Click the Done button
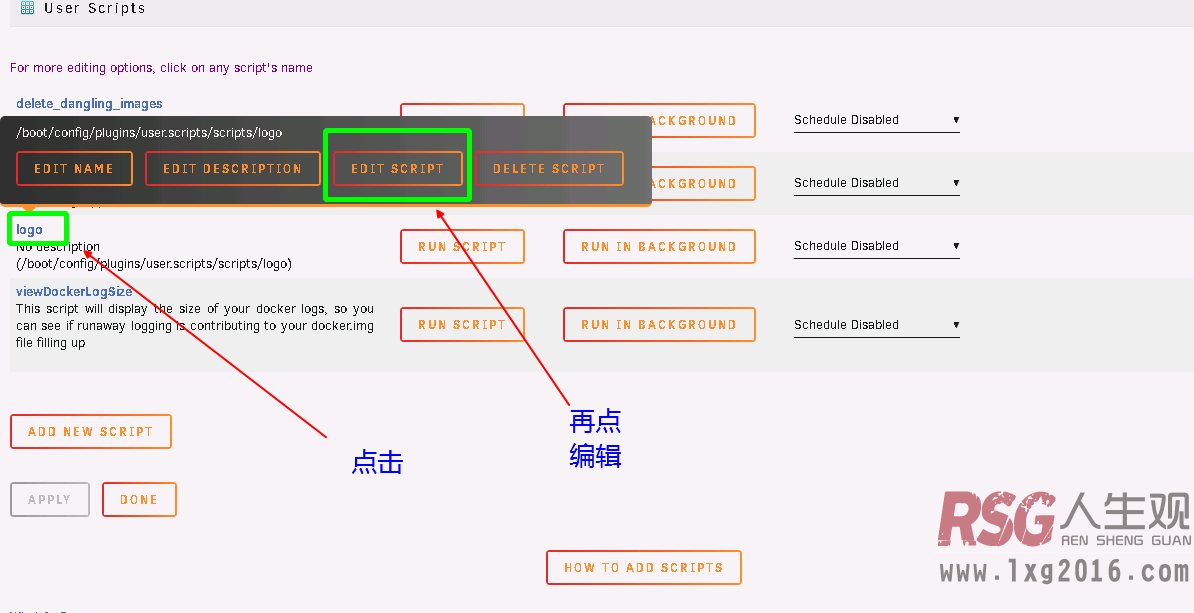The image size is (1194, 613). [x=139, y=500]
